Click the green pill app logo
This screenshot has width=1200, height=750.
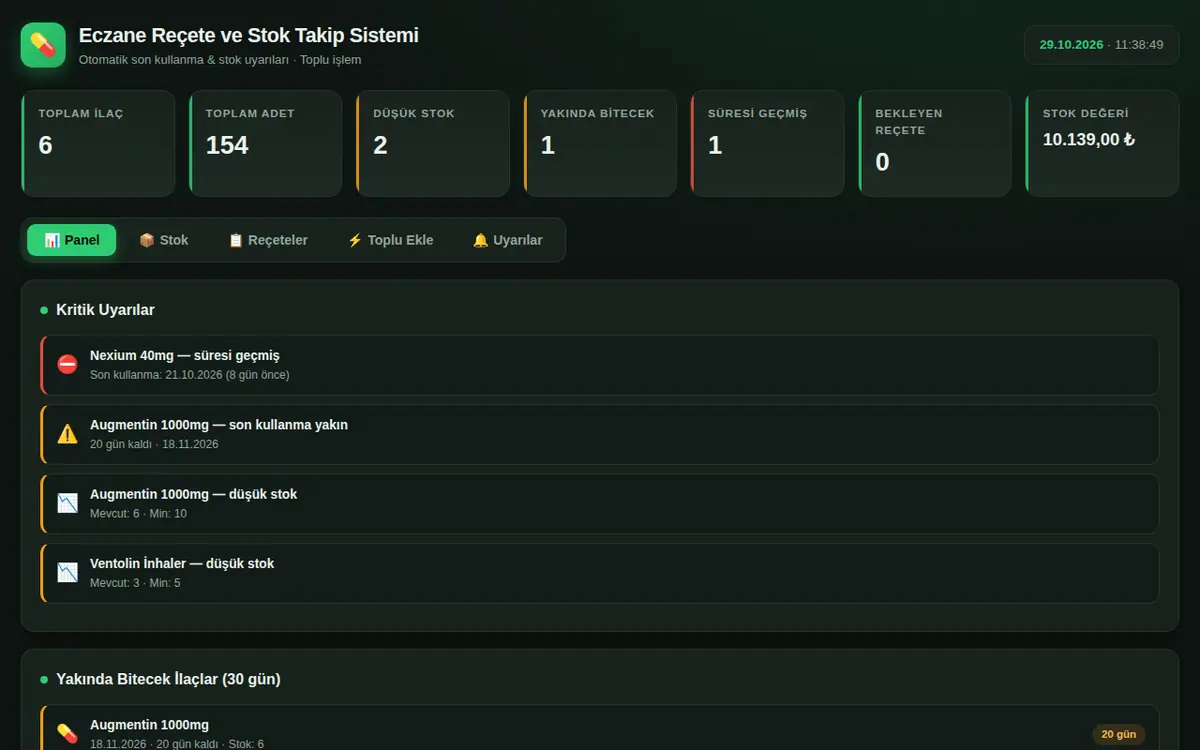[43, 45]
